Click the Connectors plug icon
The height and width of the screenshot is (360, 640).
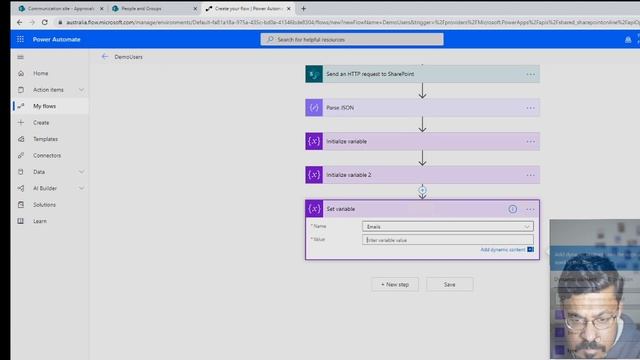(x=21, y=155)
